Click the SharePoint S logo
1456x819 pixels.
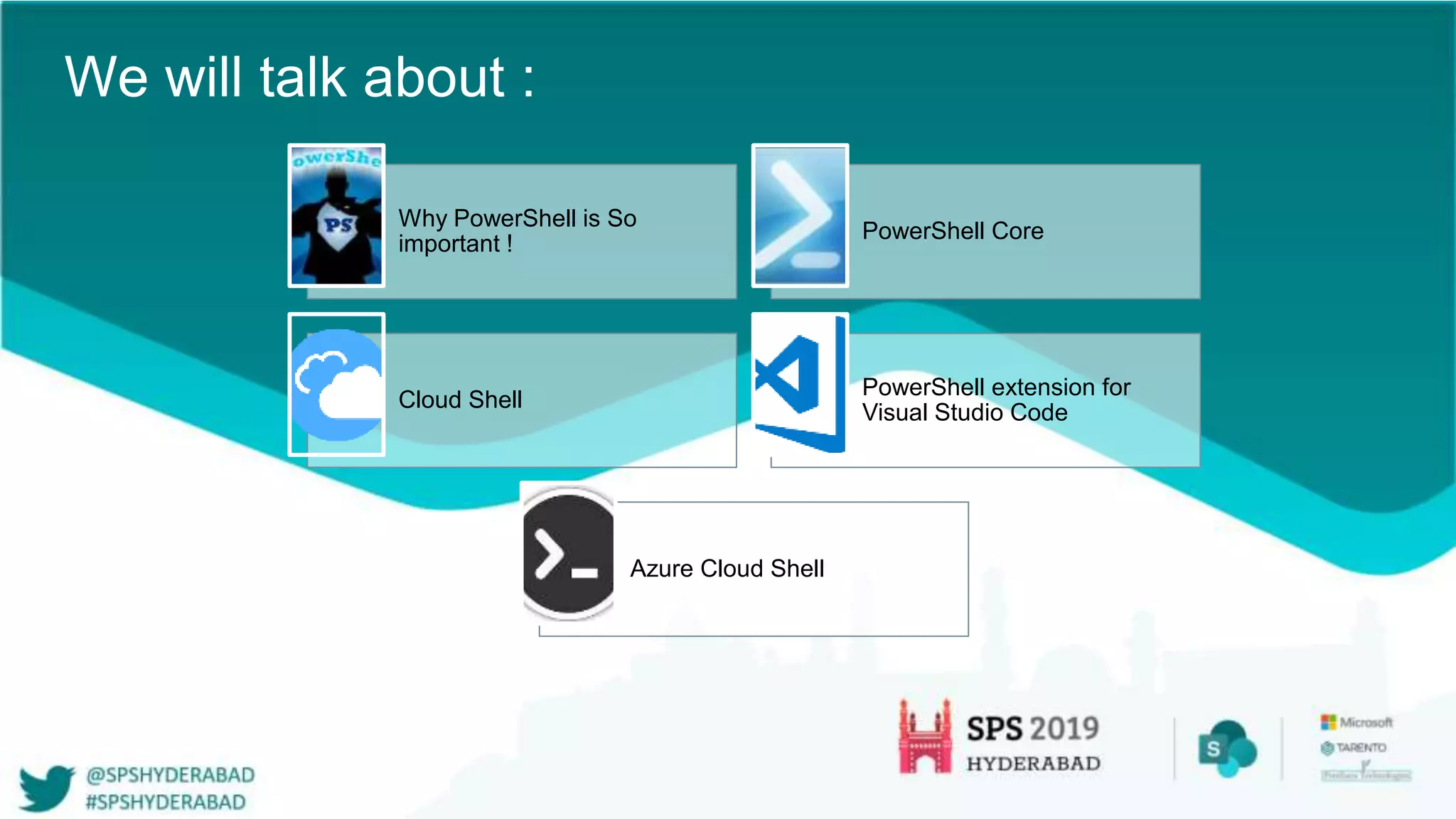tap(1227, 749)
